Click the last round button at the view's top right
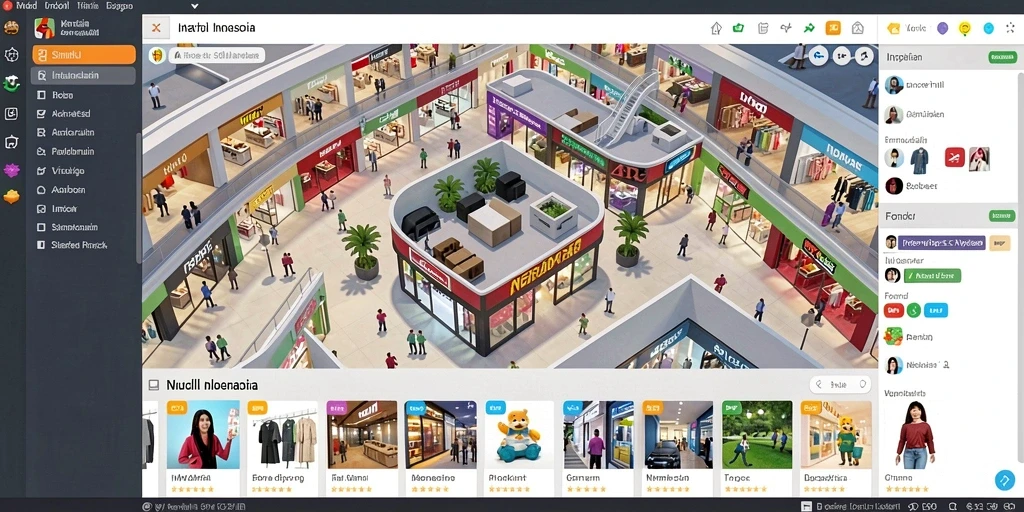The height and width of the screenshot is (512, 1024). pos(864,56)
